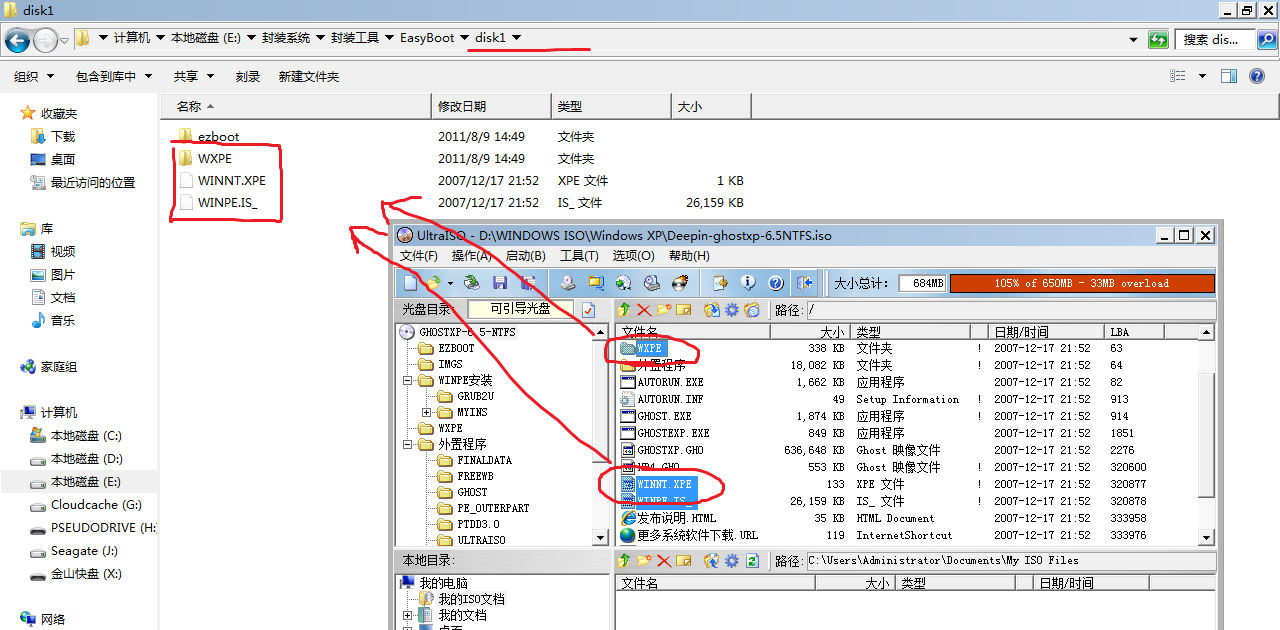The width and height of the screenshot is (1280, 630).
Task: Click the red delete X in disc pane
Action: tap(644, 310)
